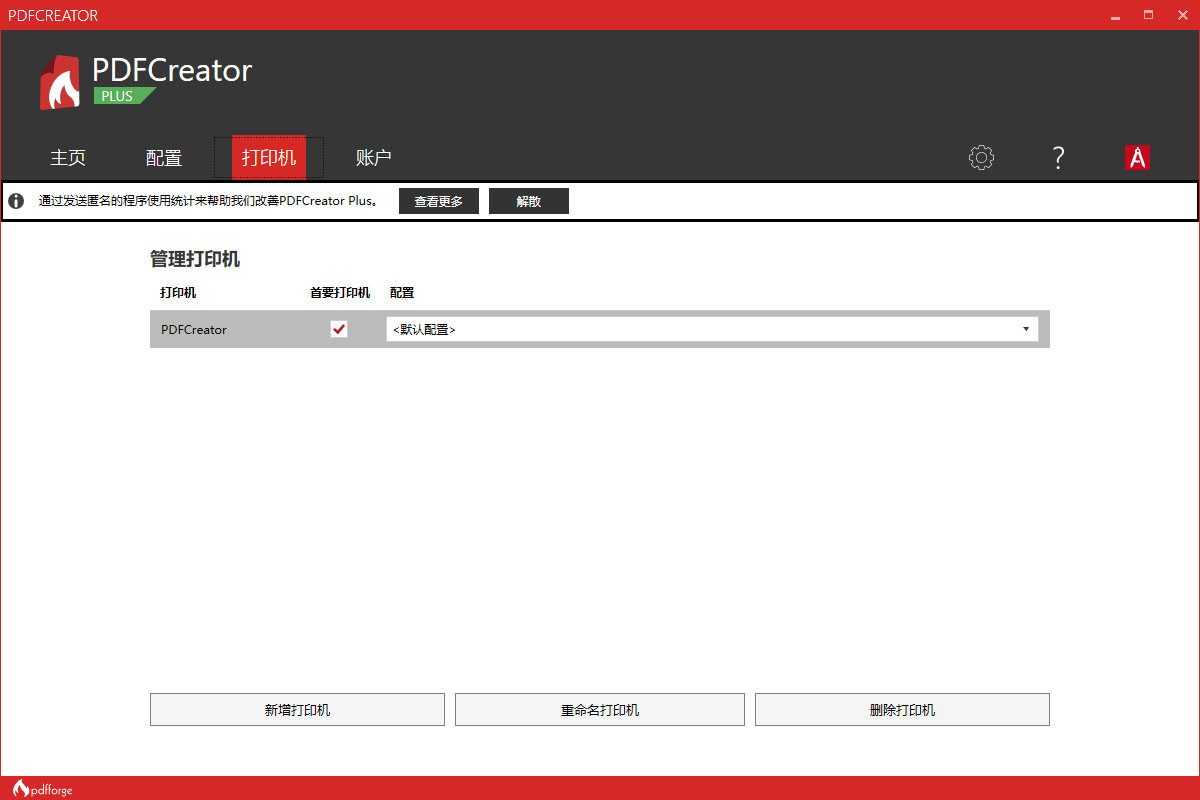
Task: Switch to the 配置 tab
Action: 164,158
